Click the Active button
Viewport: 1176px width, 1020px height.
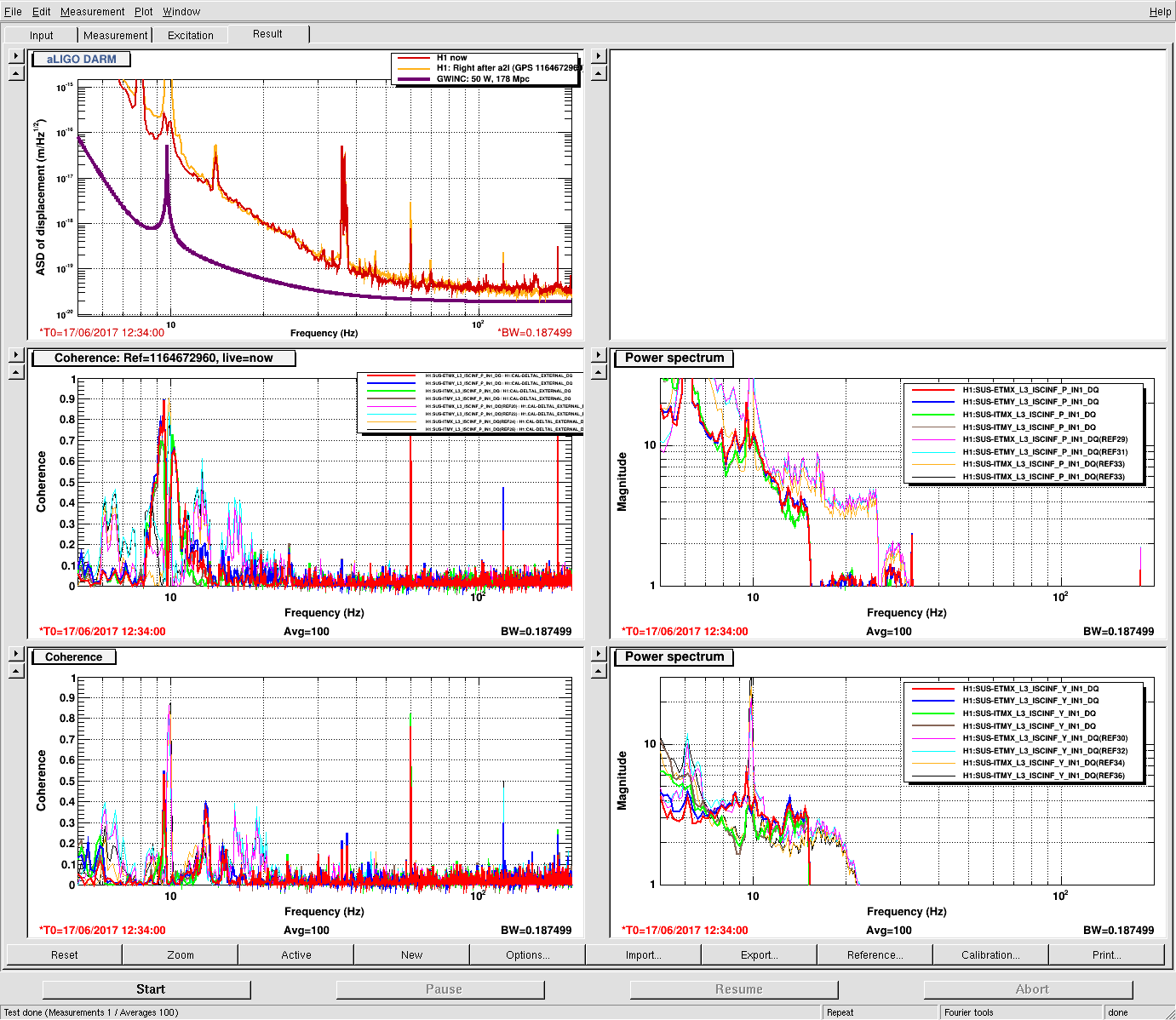pyautogui.click(x=296, y=954)
